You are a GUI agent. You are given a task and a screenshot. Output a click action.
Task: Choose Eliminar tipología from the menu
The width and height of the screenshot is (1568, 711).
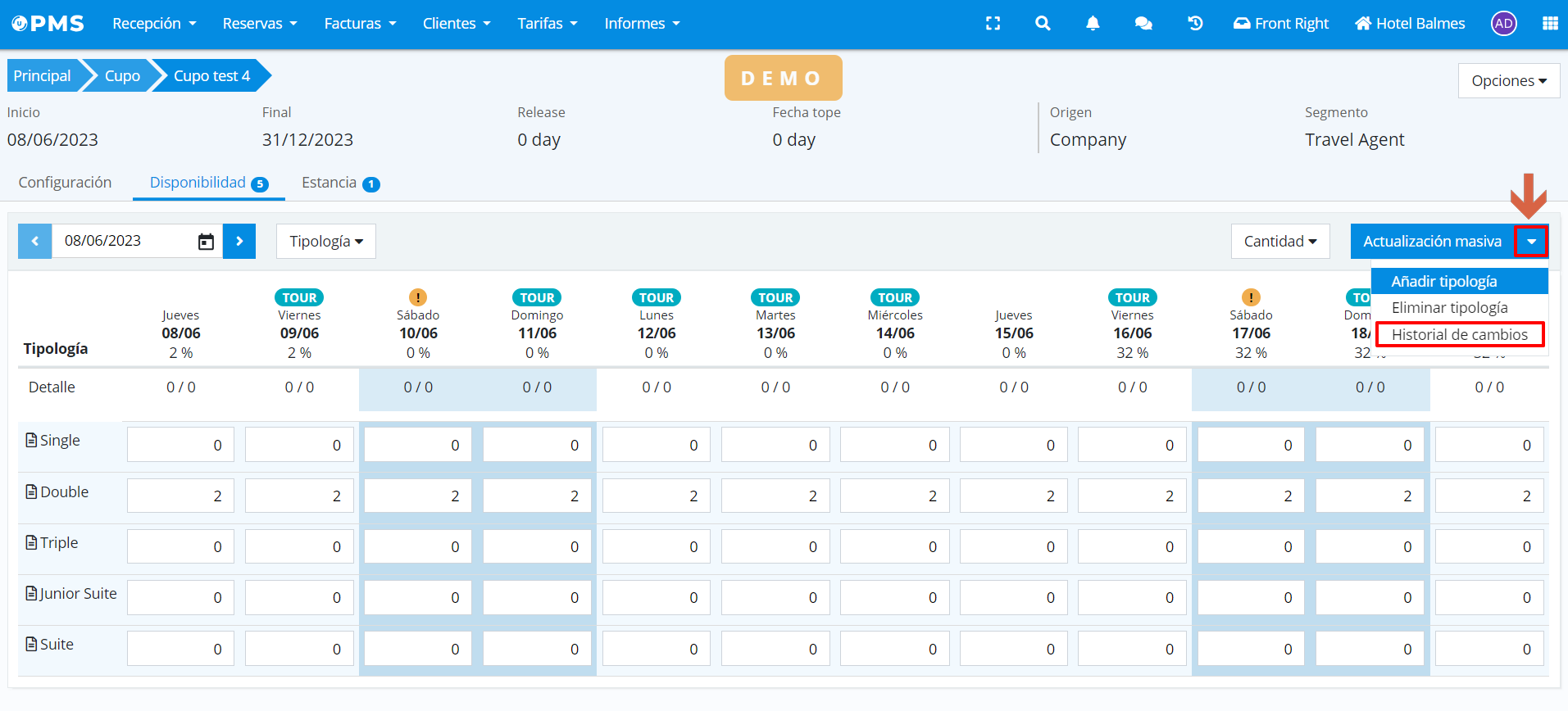click(1449, 308)
